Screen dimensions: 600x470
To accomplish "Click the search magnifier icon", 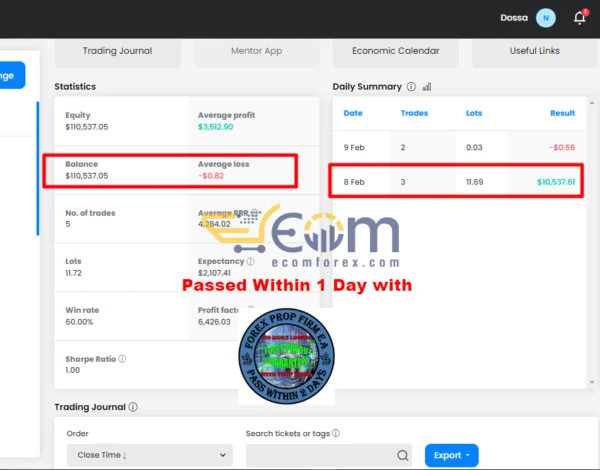I will pyautogui.click(x=403, y=455).
